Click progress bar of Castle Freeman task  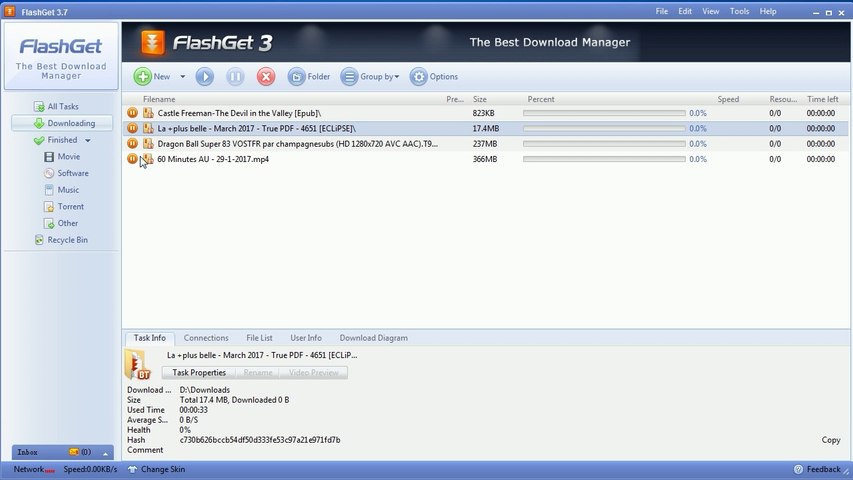[604, 113]
